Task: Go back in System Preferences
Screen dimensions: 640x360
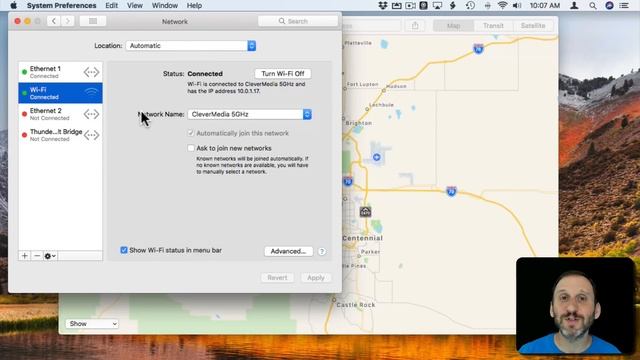Action: pos(53,21)
